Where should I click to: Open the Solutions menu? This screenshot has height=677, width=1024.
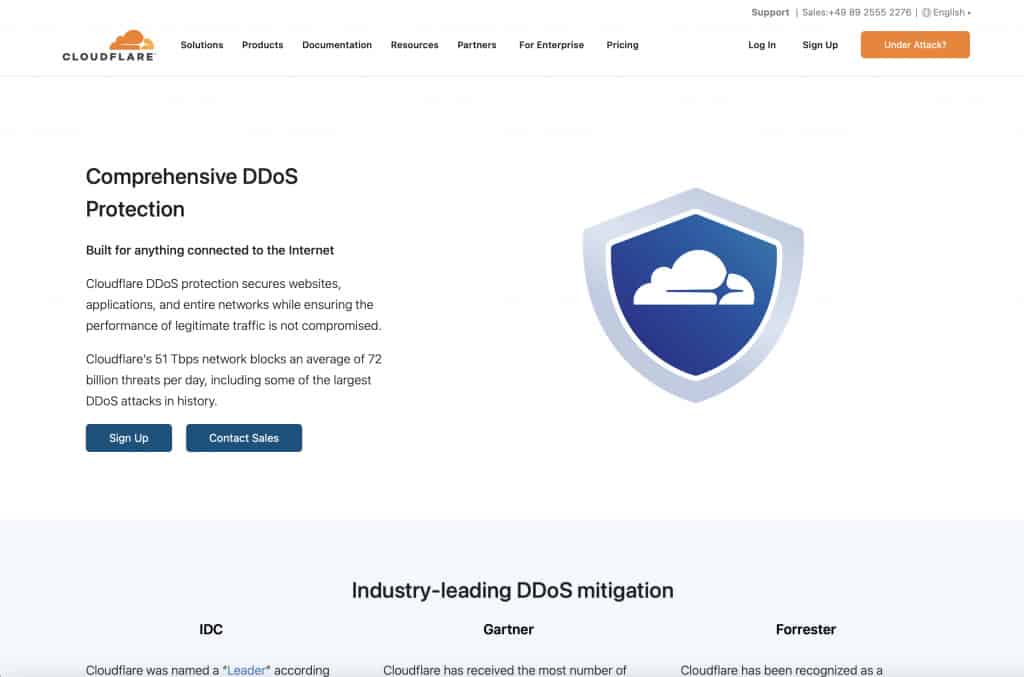(201, 45)
